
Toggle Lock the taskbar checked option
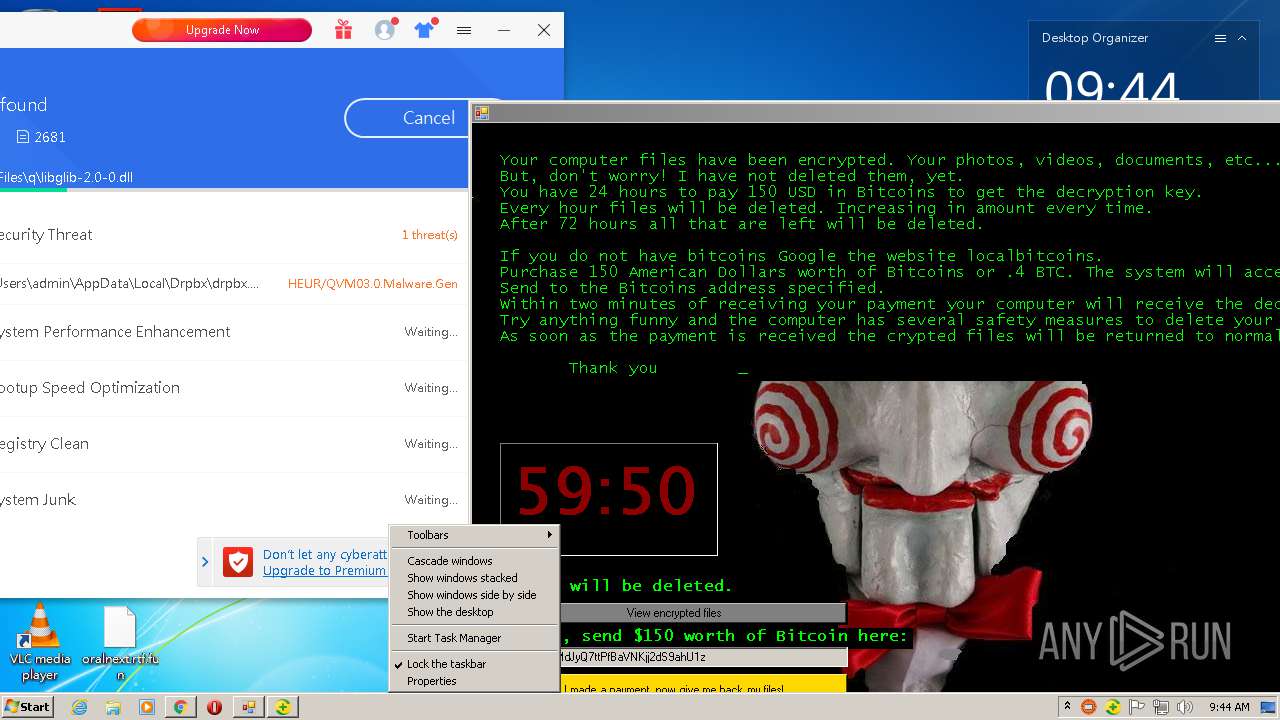(474, 664)
